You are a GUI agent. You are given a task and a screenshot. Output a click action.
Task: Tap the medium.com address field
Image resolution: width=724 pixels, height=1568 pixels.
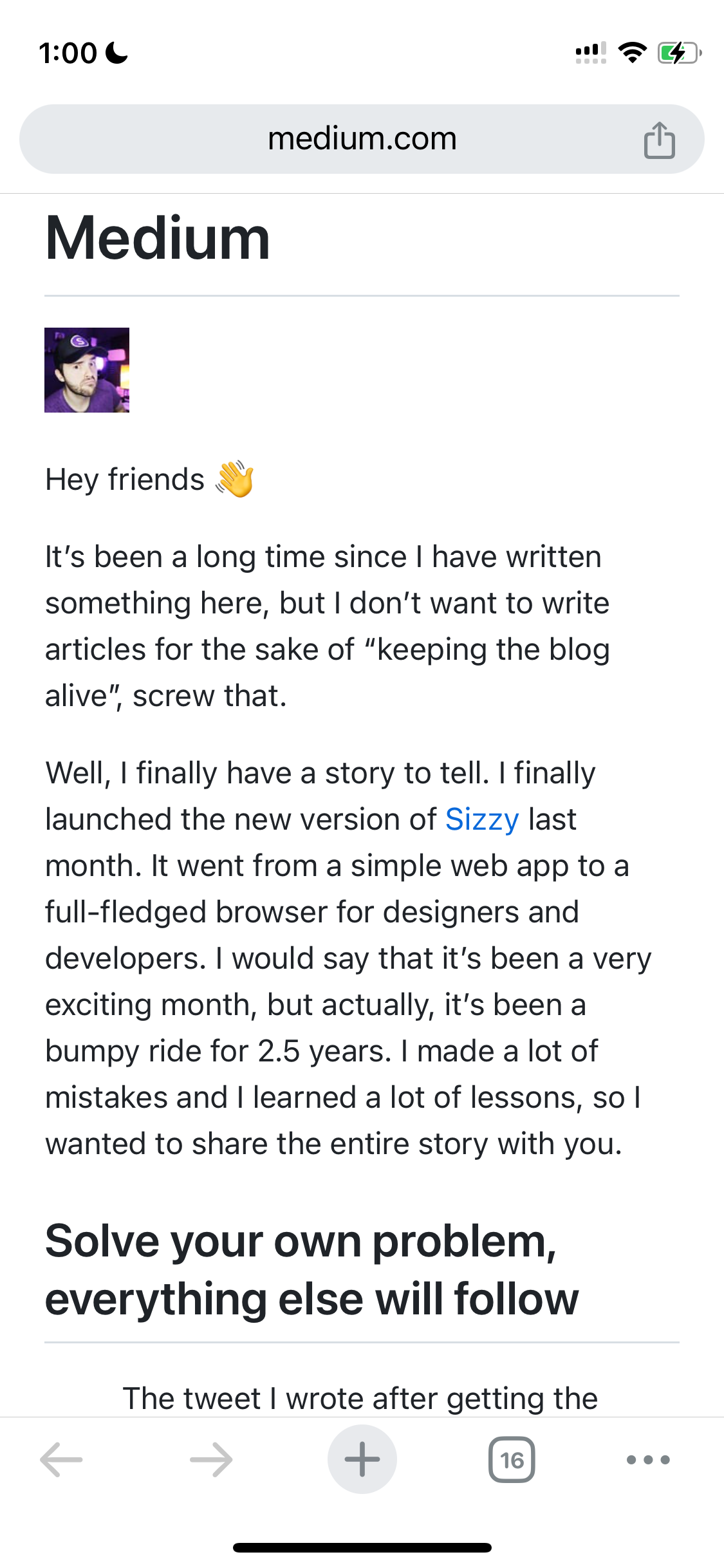click(362, 139)
